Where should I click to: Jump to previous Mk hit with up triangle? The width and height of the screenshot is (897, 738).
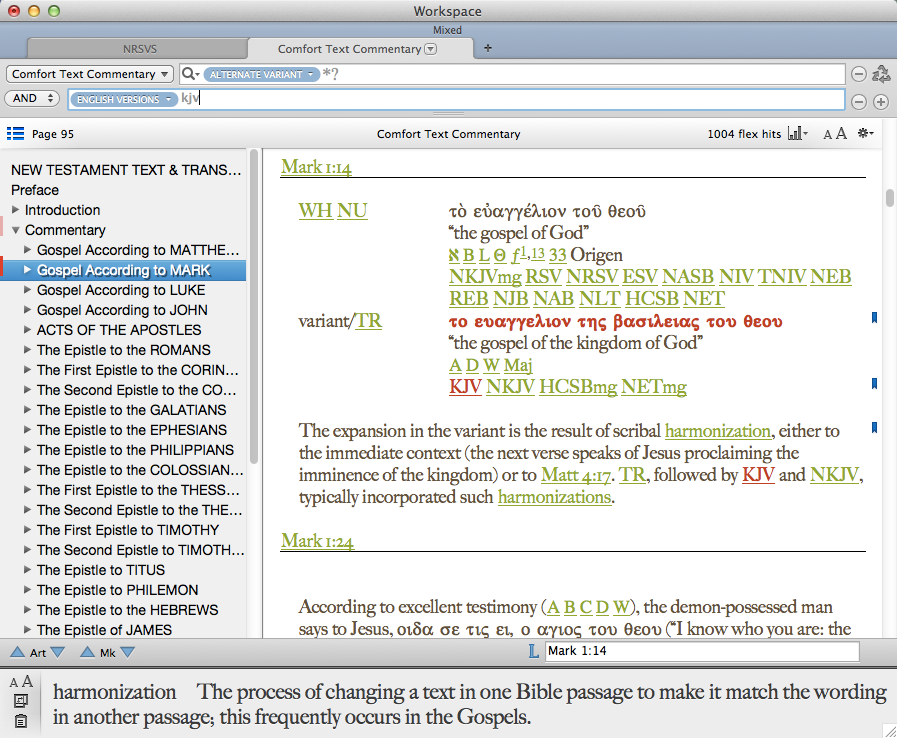[88, 652]
